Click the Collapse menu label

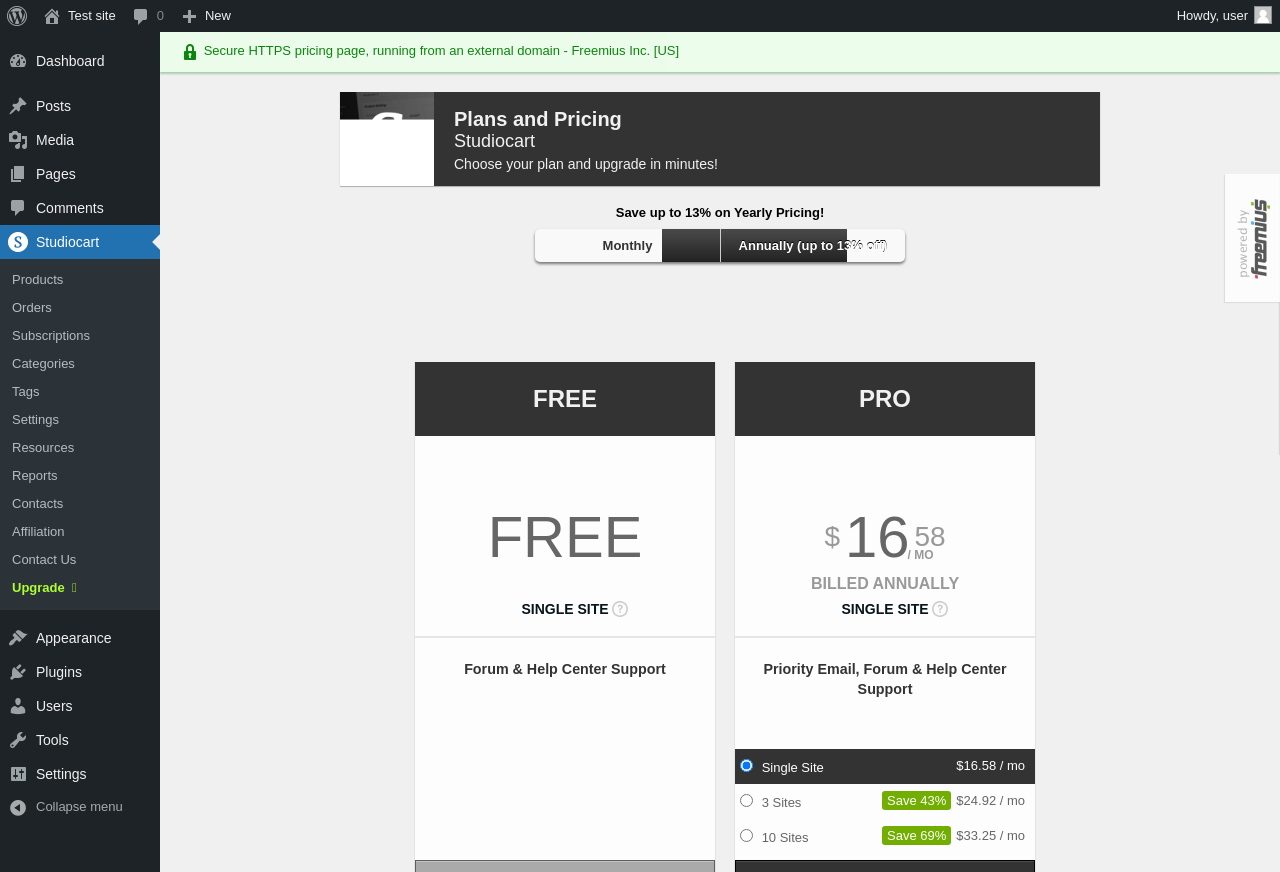79,807
